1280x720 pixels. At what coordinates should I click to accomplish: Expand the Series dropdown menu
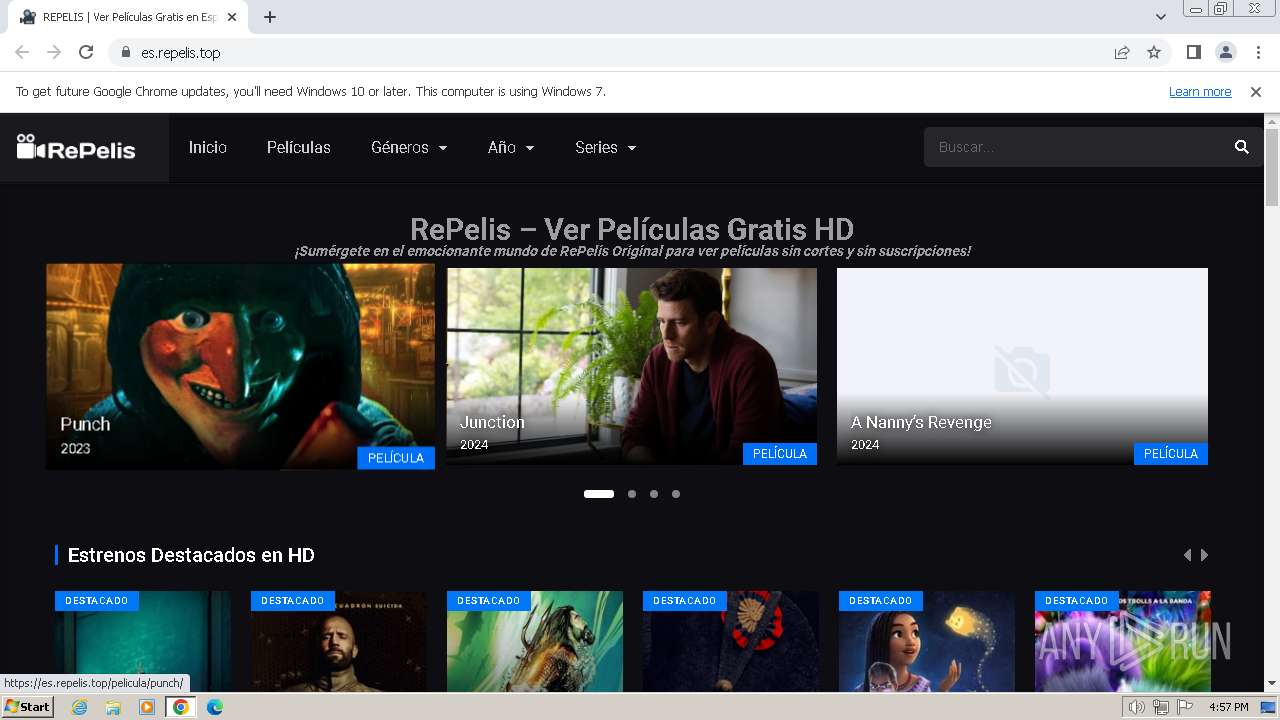click(606, 147)
